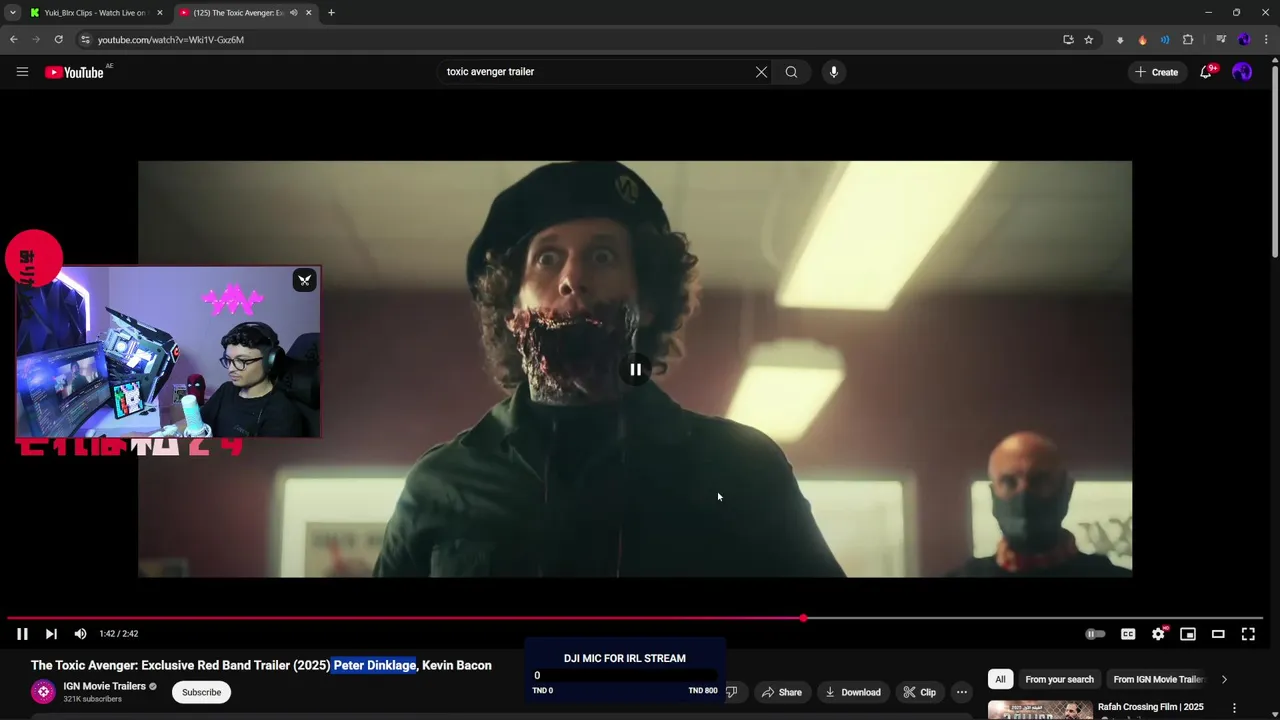The height and width of the screenshot is (720, 1280).
Task: Open the Extensions puzzle menu
Action: click(x=1188, y=40)
